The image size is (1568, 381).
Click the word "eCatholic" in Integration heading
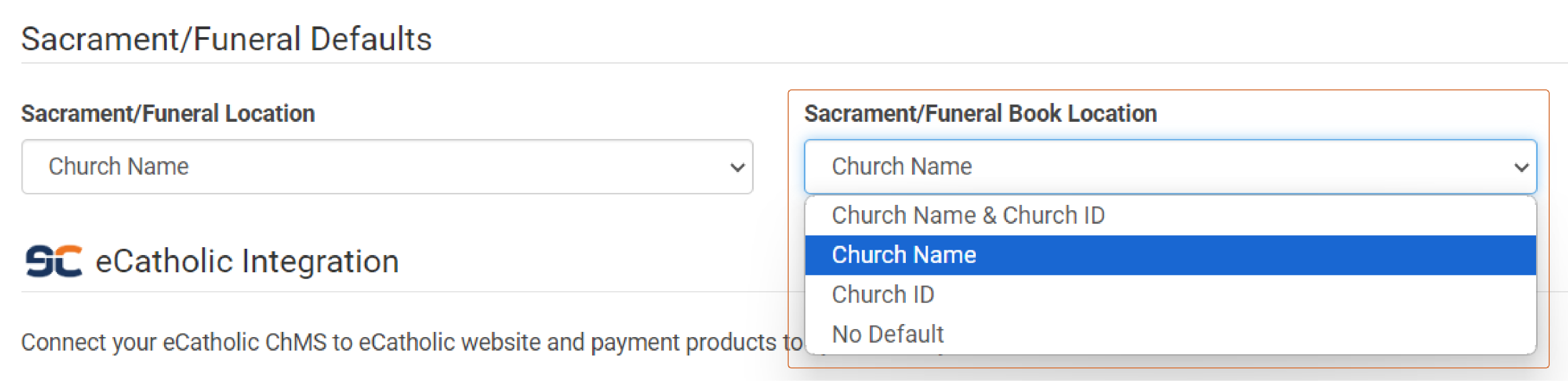[164, 261]
